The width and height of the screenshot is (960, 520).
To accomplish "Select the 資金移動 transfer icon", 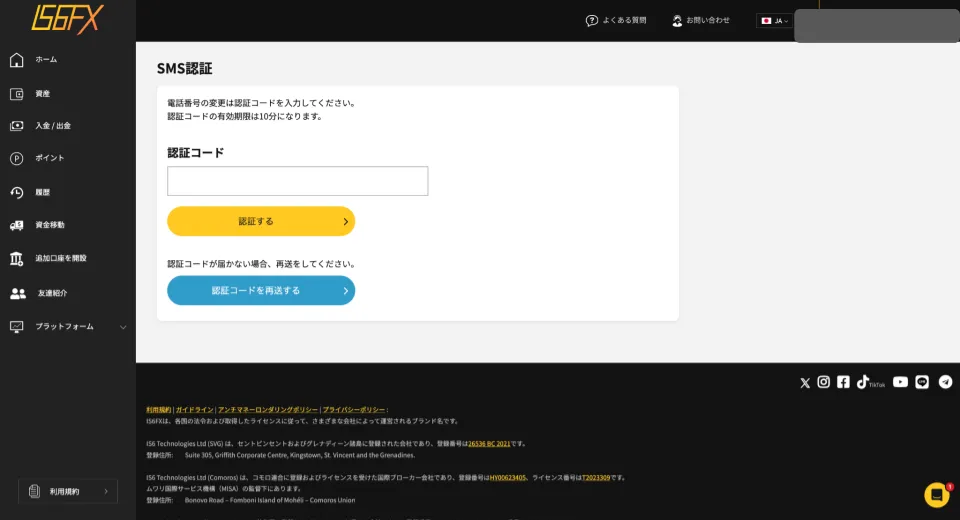I will click(17, 225).
